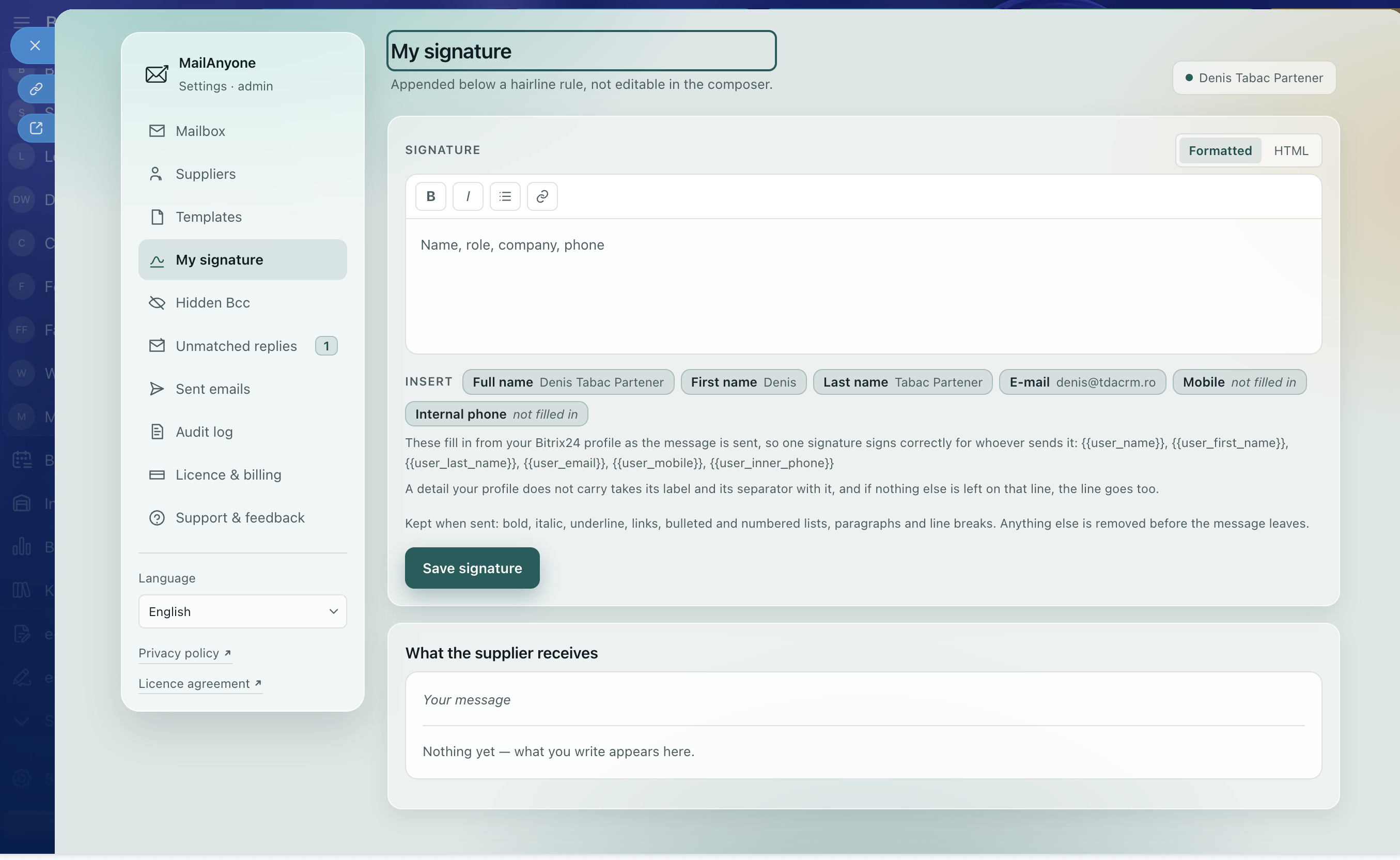Click the blue open-in-new-window icon button
Image resolution: width=1400 pixels, height=860 pixels.
(x=36, y=128)
